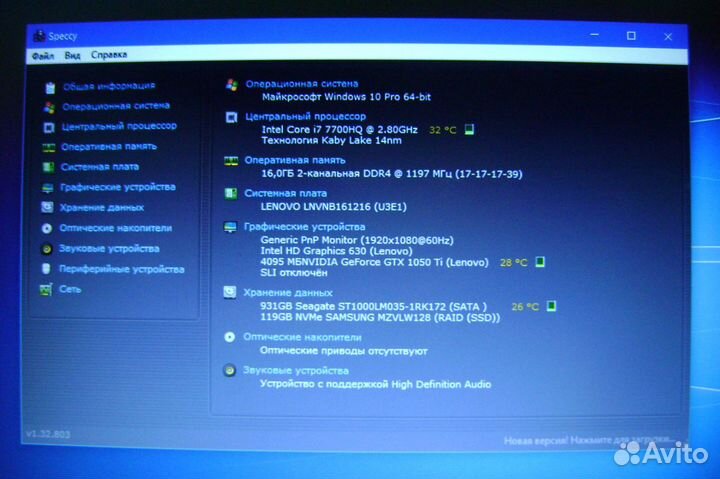Click the Периферийные устройства sidebar icon
This screenshot has width=720, height=479.
[x=46, y=269]
